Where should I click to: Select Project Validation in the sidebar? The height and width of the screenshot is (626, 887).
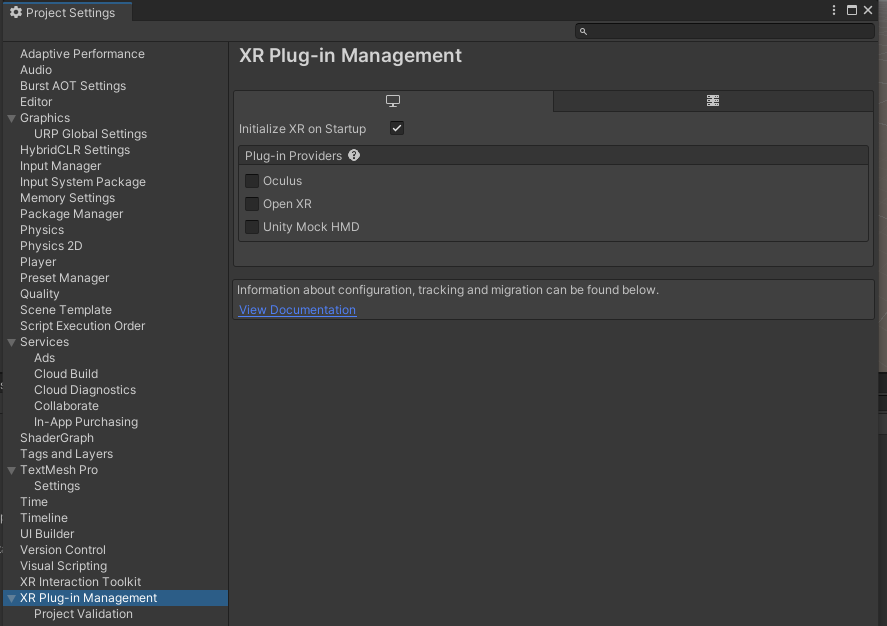coord(83,614)
